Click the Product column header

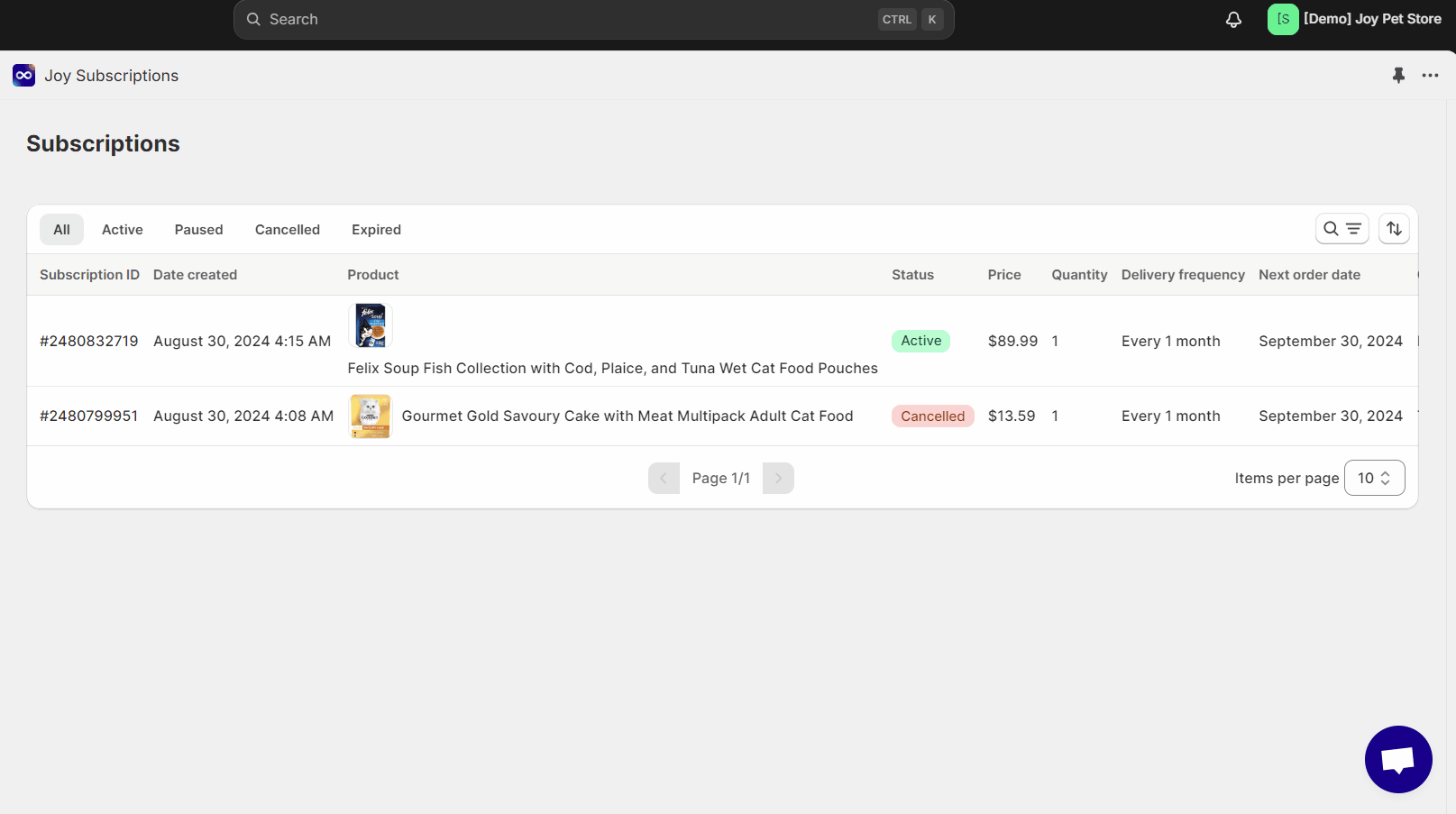coord(373,275)
